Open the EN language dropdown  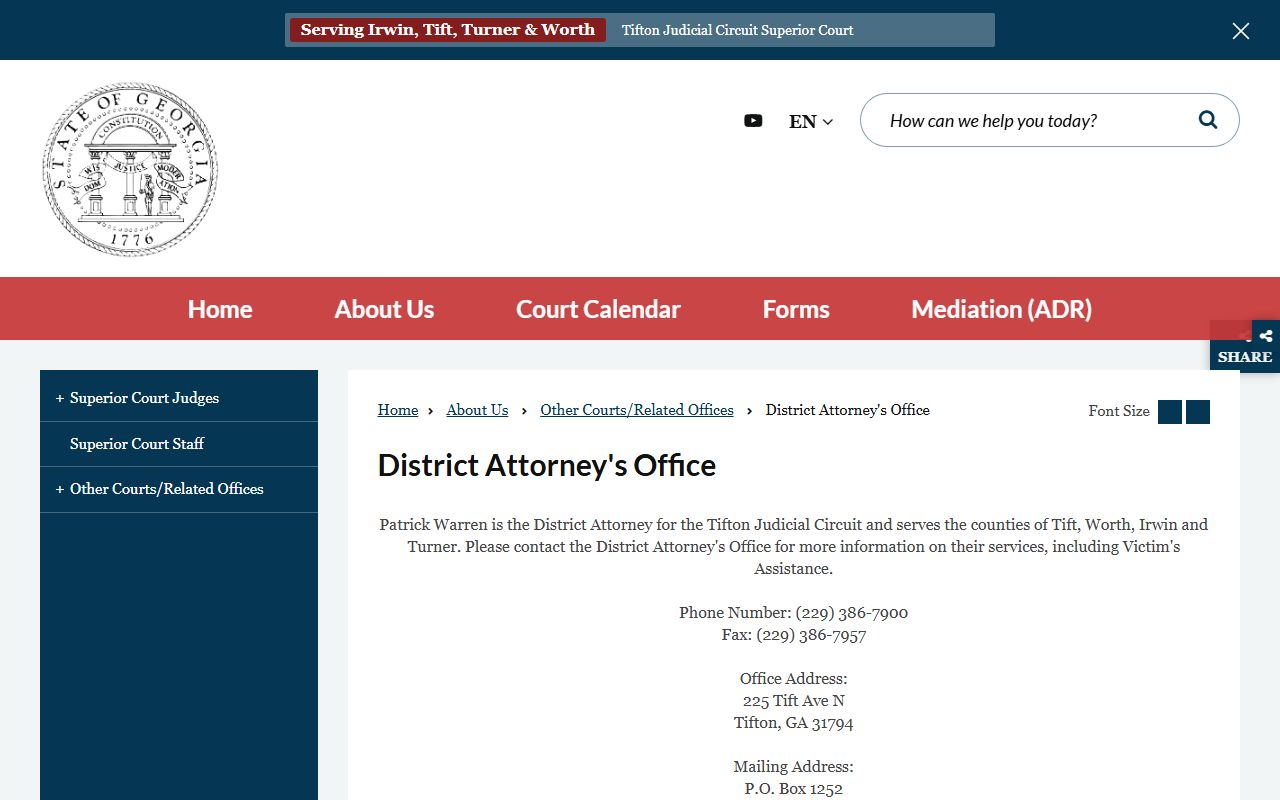(x=811, y=122)
